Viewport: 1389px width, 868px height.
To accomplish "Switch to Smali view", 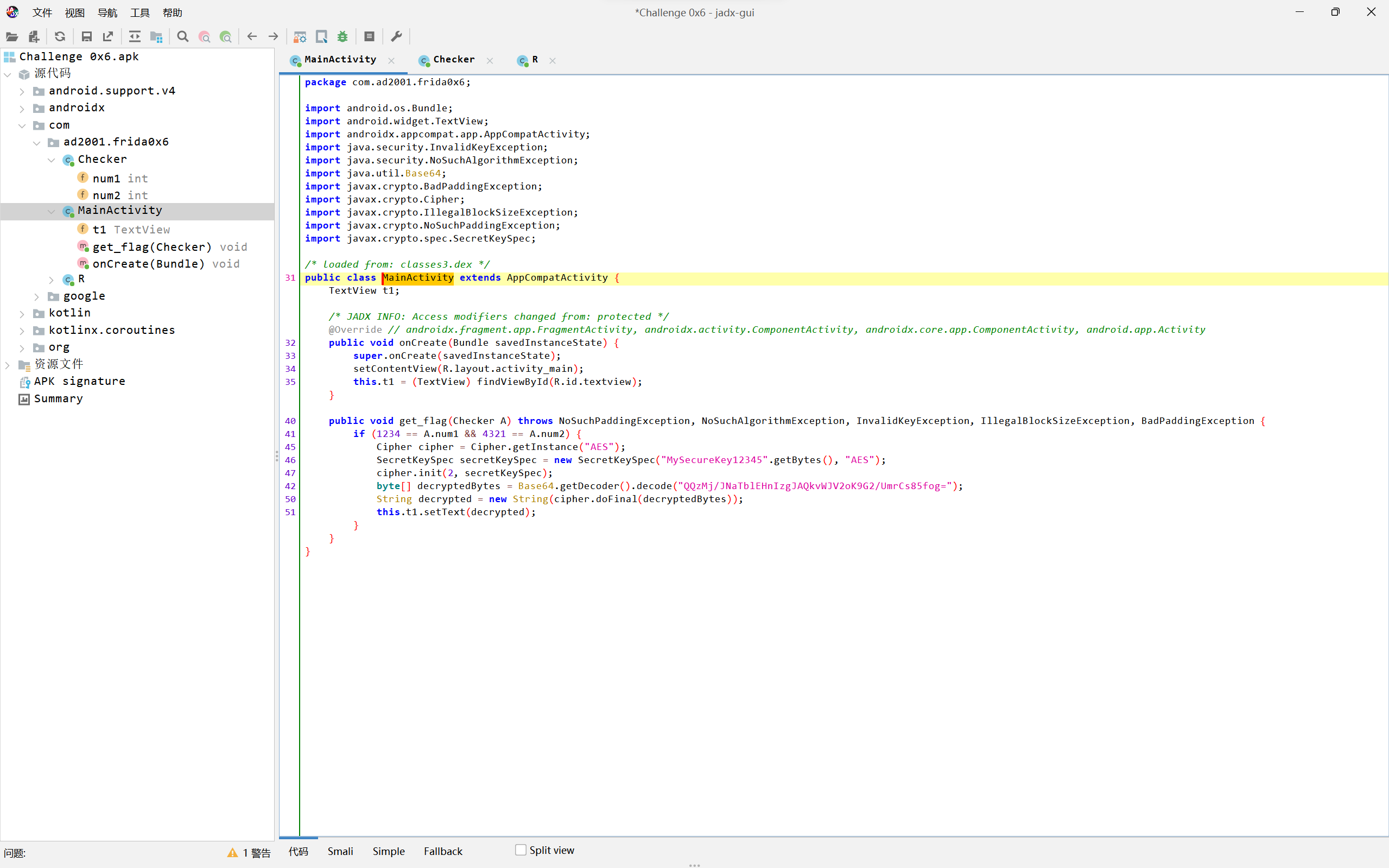I will (x=340, y=851).
